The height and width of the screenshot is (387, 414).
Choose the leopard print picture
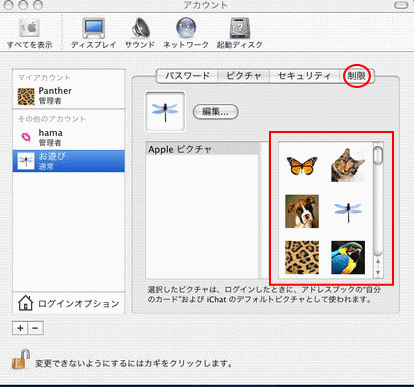(x=302, y=257)
